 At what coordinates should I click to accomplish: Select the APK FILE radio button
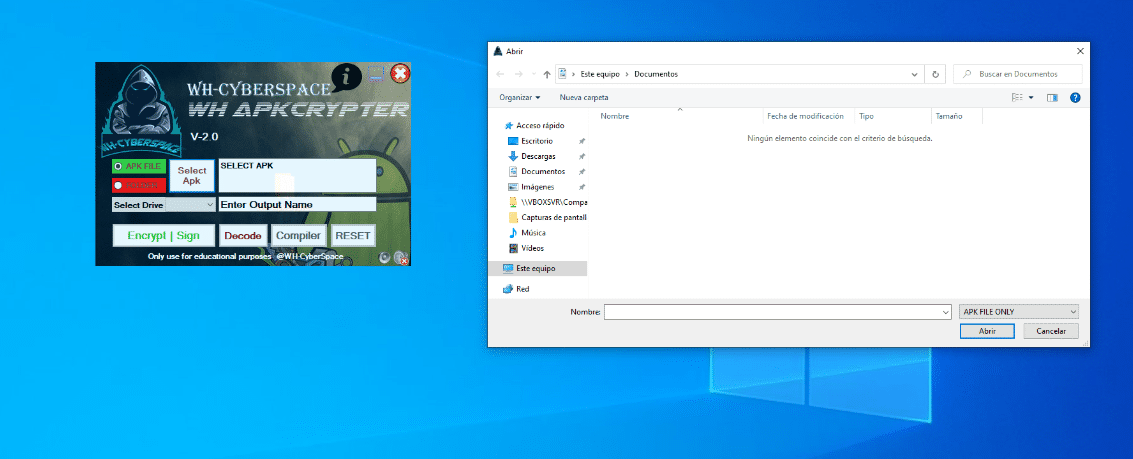[118, 166]
